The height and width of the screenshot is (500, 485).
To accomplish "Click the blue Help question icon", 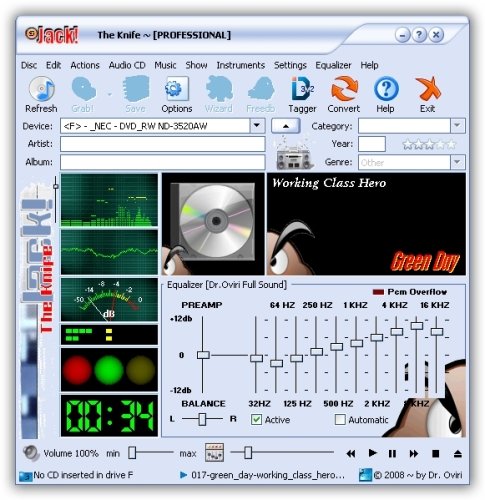I will 386,89.
